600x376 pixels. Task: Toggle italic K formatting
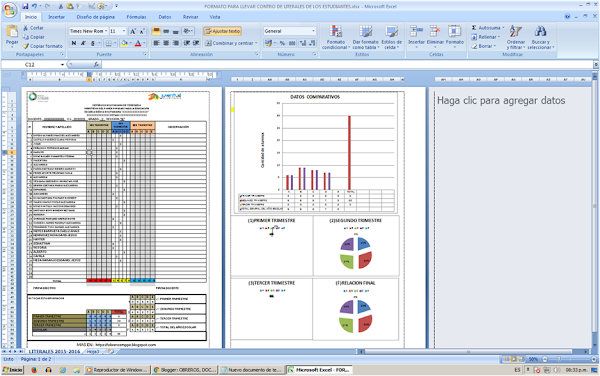(x=83, y=43)
